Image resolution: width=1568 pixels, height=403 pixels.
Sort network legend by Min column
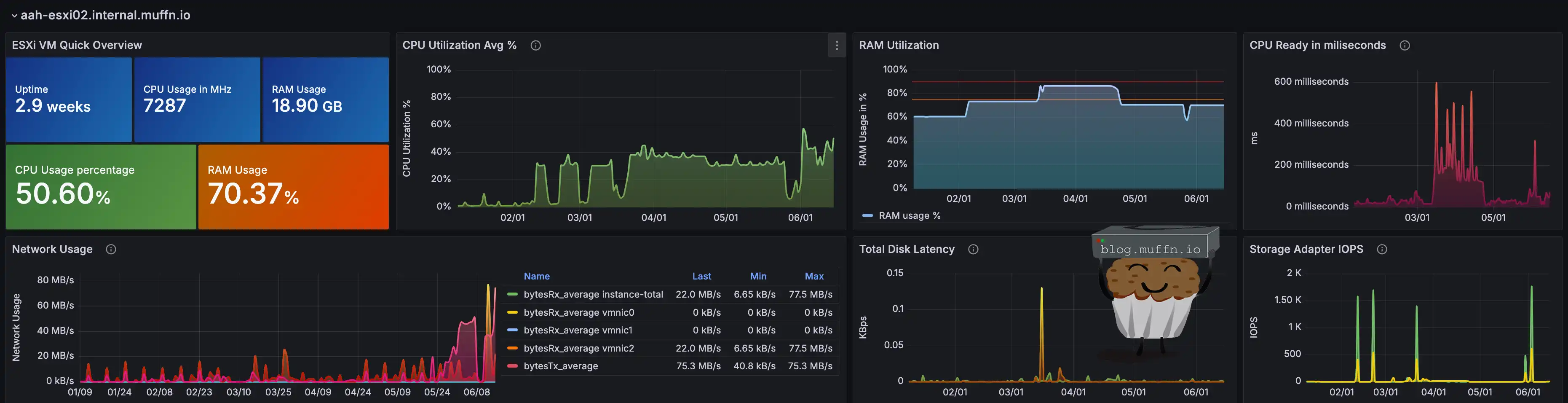pyautogui.click(x=758, y=276)
